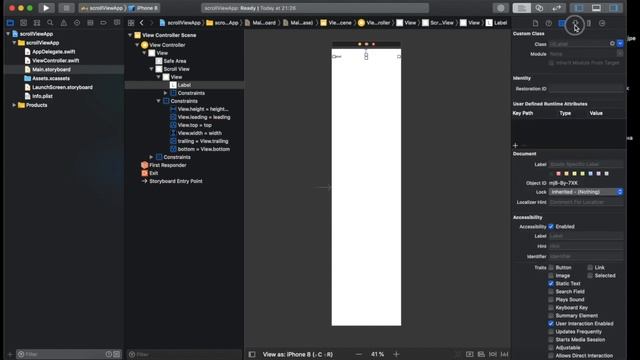The image size is (640, 360).
Task: Expand the Products folder
Action: [14, 105]
